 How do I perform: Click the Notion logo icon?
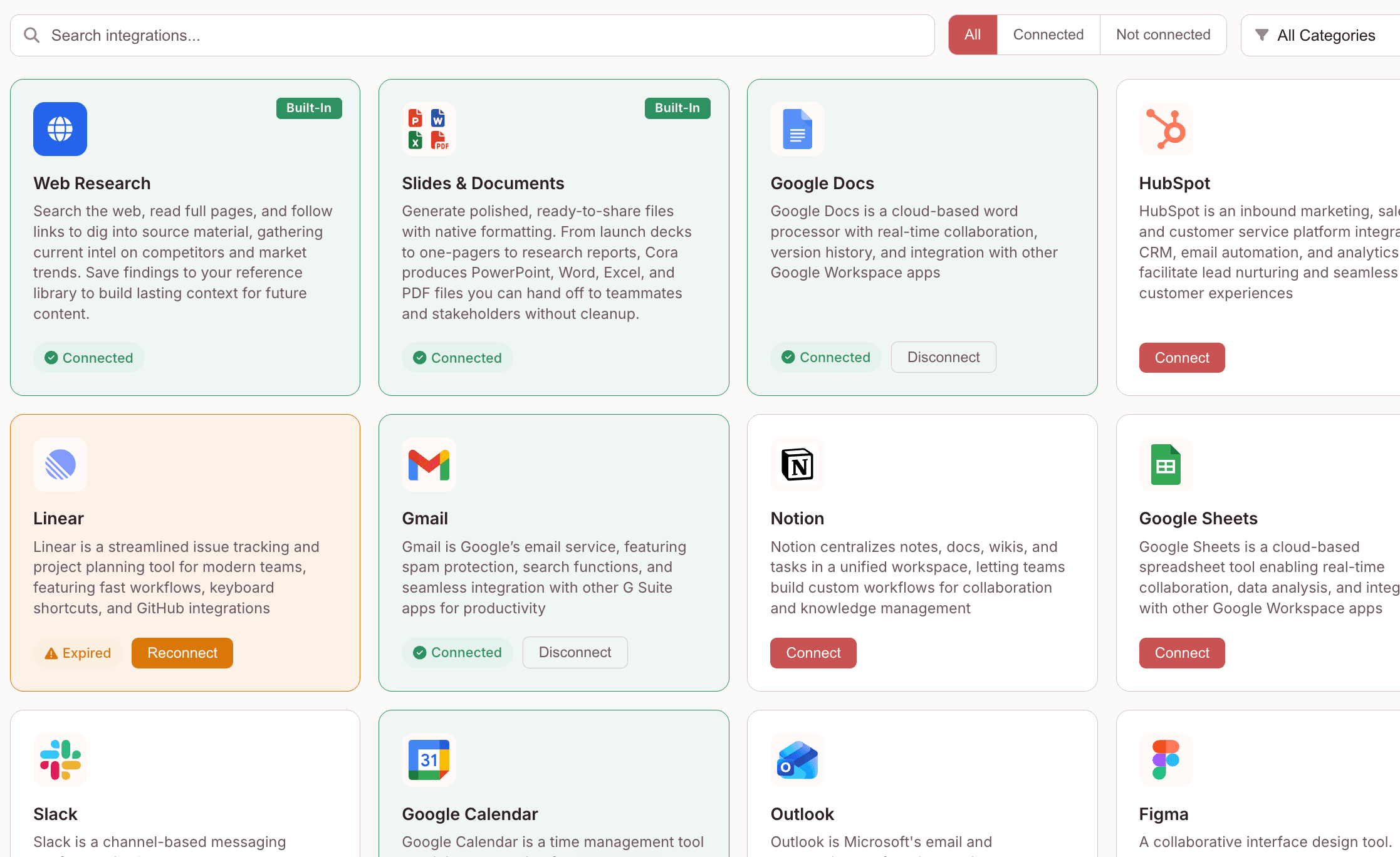797,464
